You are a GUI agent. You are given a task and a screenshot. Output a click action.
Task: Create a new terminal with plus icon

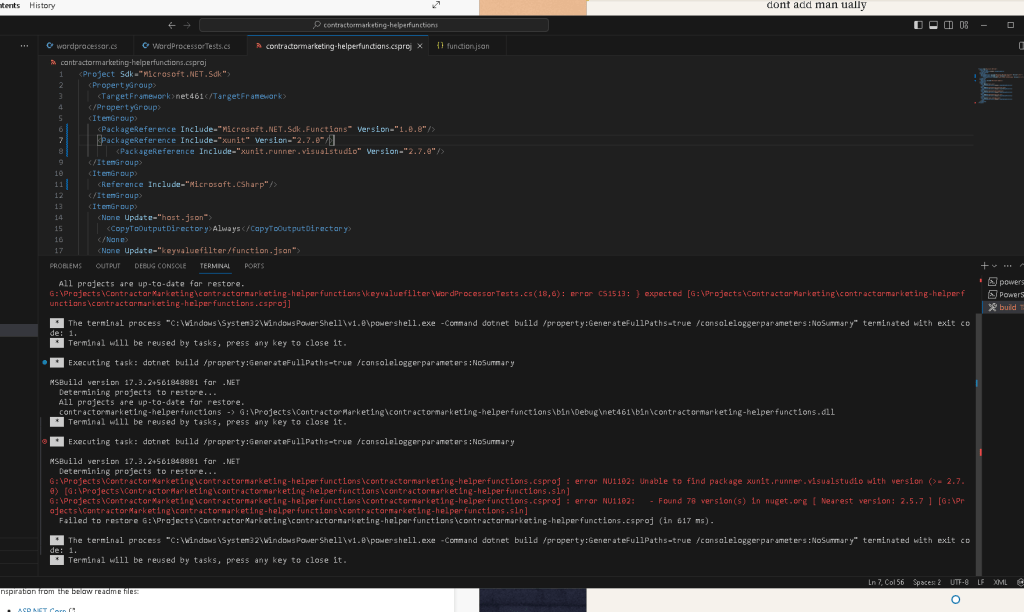[984, 265]
